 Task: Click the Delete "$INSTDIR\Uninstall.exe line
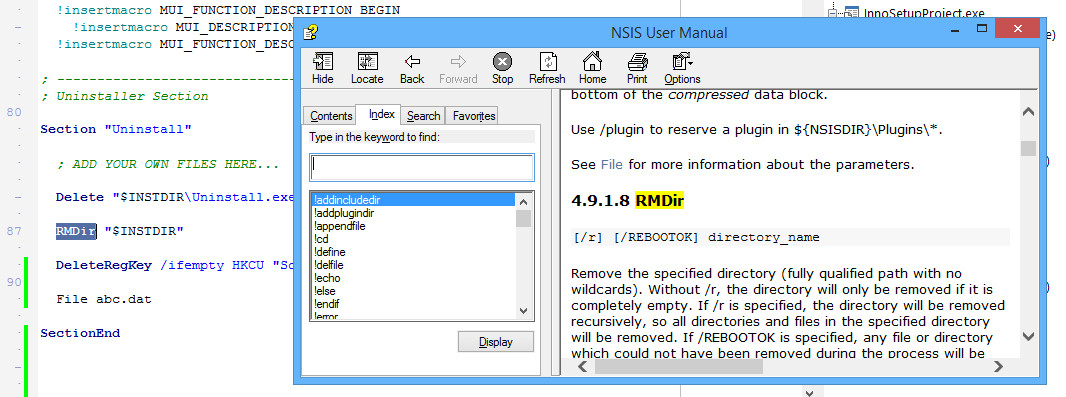point(175,197)
